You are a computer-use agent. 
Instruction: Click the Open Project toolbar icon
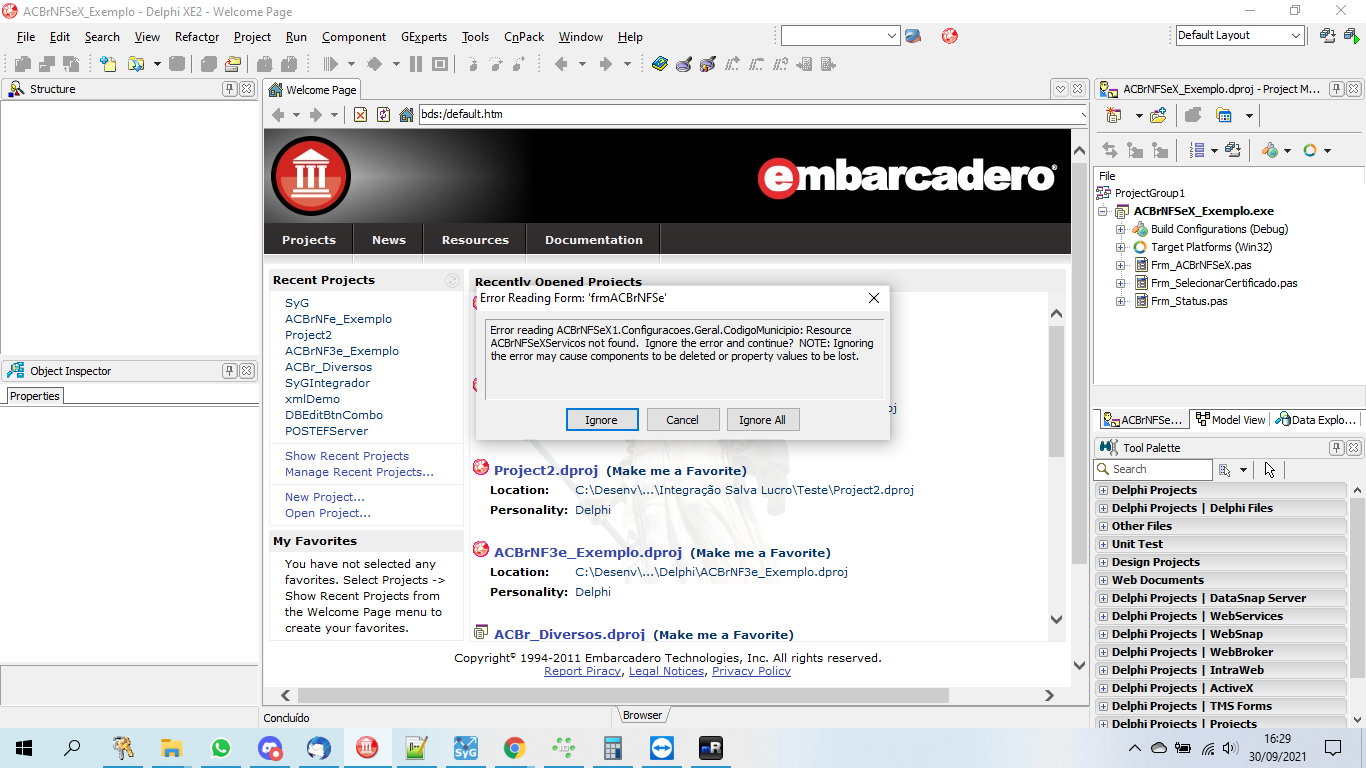tap(233, 64)
